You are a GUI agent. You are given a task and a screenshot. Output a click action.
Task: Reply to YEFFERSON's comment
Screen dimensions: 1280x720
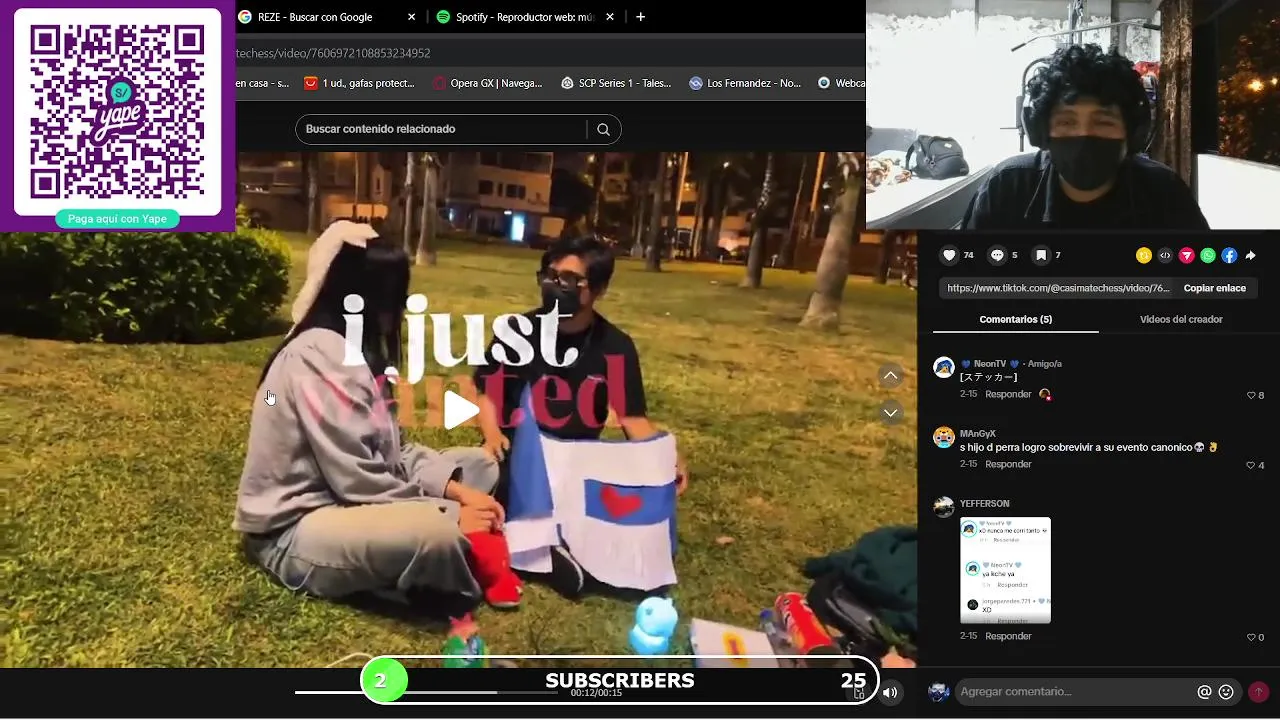1008,636
